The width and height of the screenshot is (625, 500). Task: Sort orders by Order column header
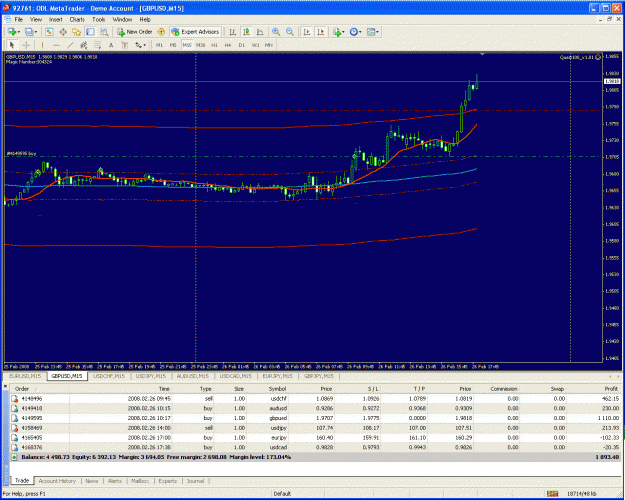point(22,389)
